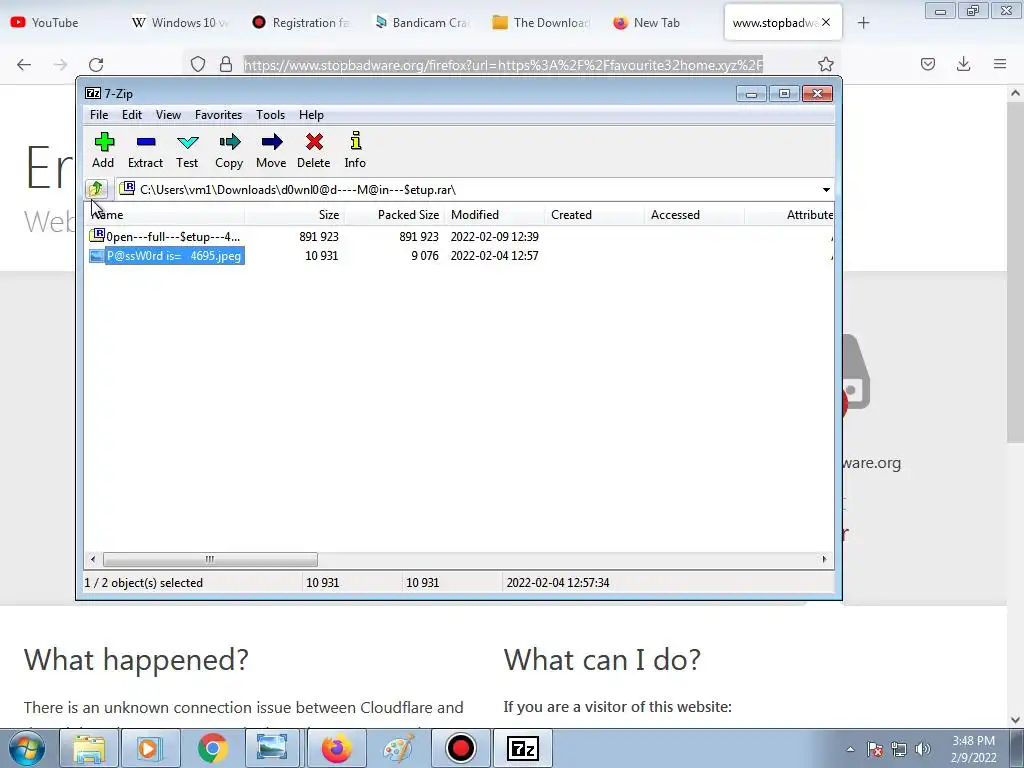Screen dimensions: 1024x768
Task: Click the Firefox URL bar
Action: [503, 65]
